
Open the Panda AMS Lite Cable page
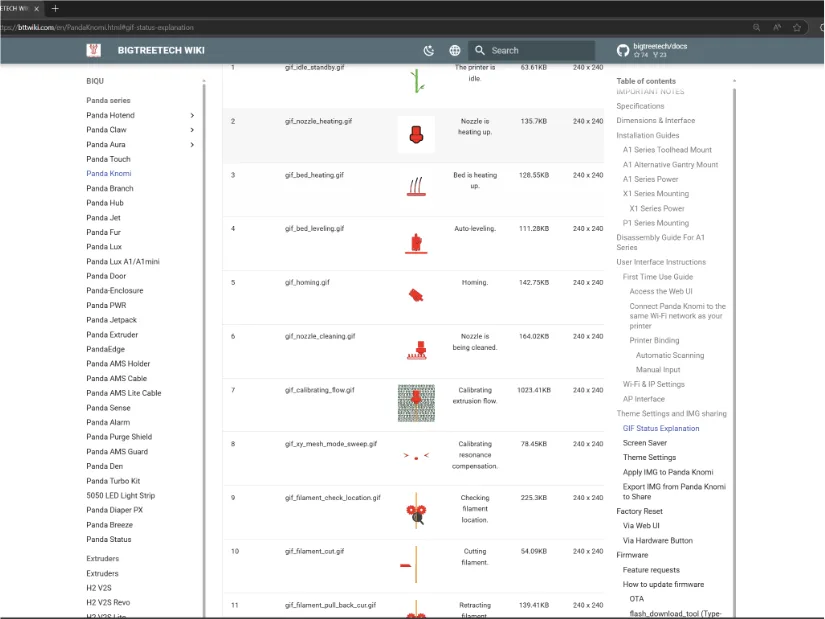click(x=124, y=393)
